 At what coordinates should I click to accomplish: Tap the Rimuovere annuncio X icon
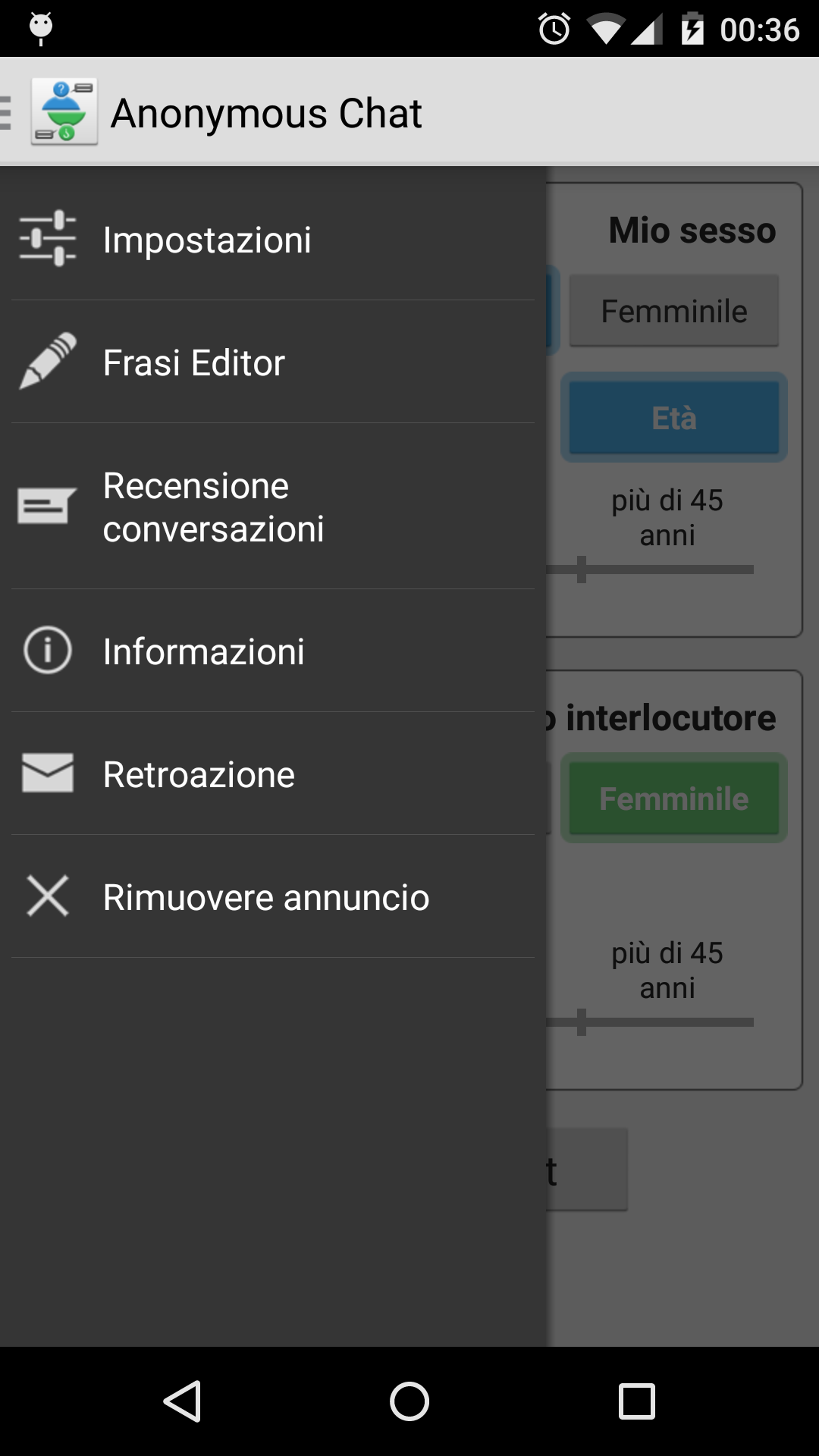tap(48, 896)
